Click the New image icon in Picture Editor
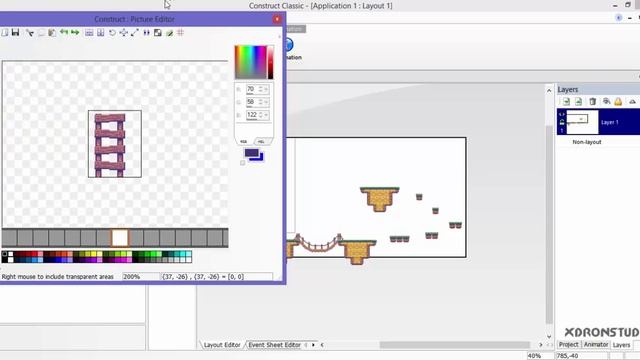 4,33
